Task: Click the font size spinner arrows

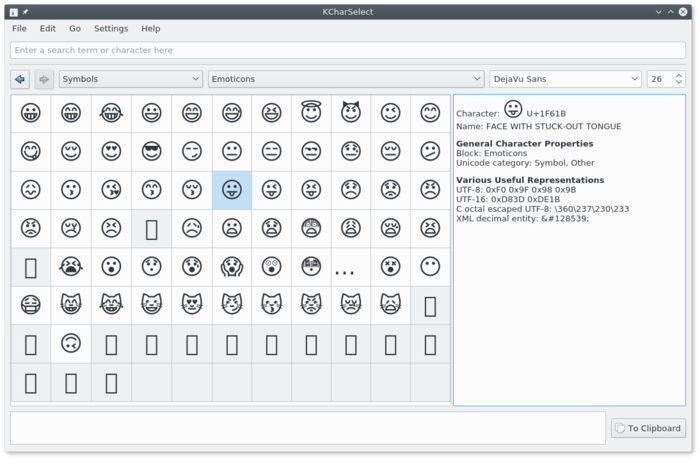Action: click(x=678, y=79)
